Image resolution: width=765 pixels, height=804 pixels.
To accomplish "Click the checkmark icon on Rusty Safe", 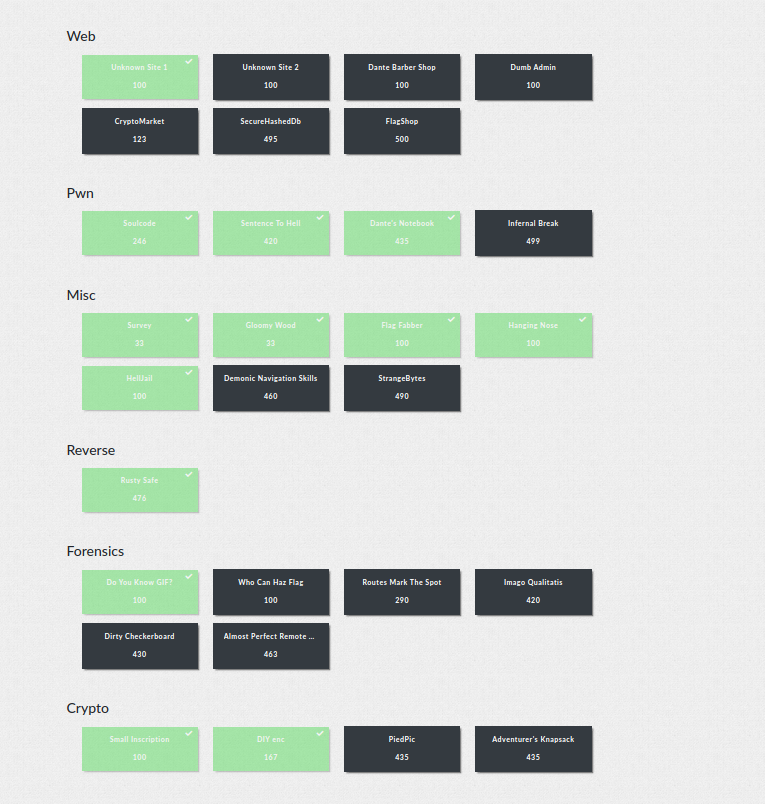I will [189, 475].
